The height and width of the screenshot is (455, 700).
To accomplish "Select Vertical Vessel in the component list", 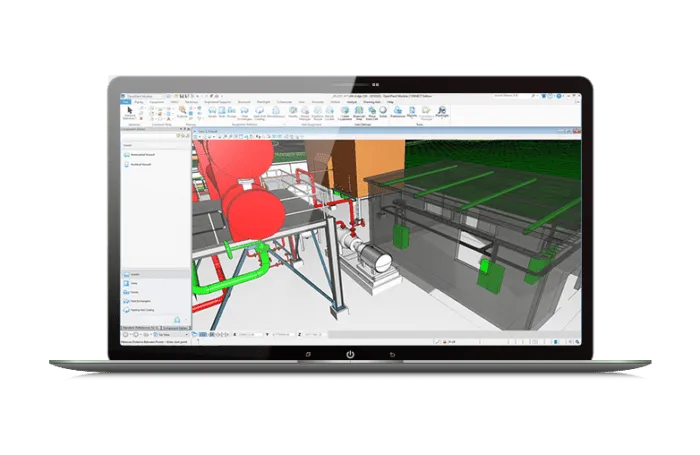I will point(140,166).
